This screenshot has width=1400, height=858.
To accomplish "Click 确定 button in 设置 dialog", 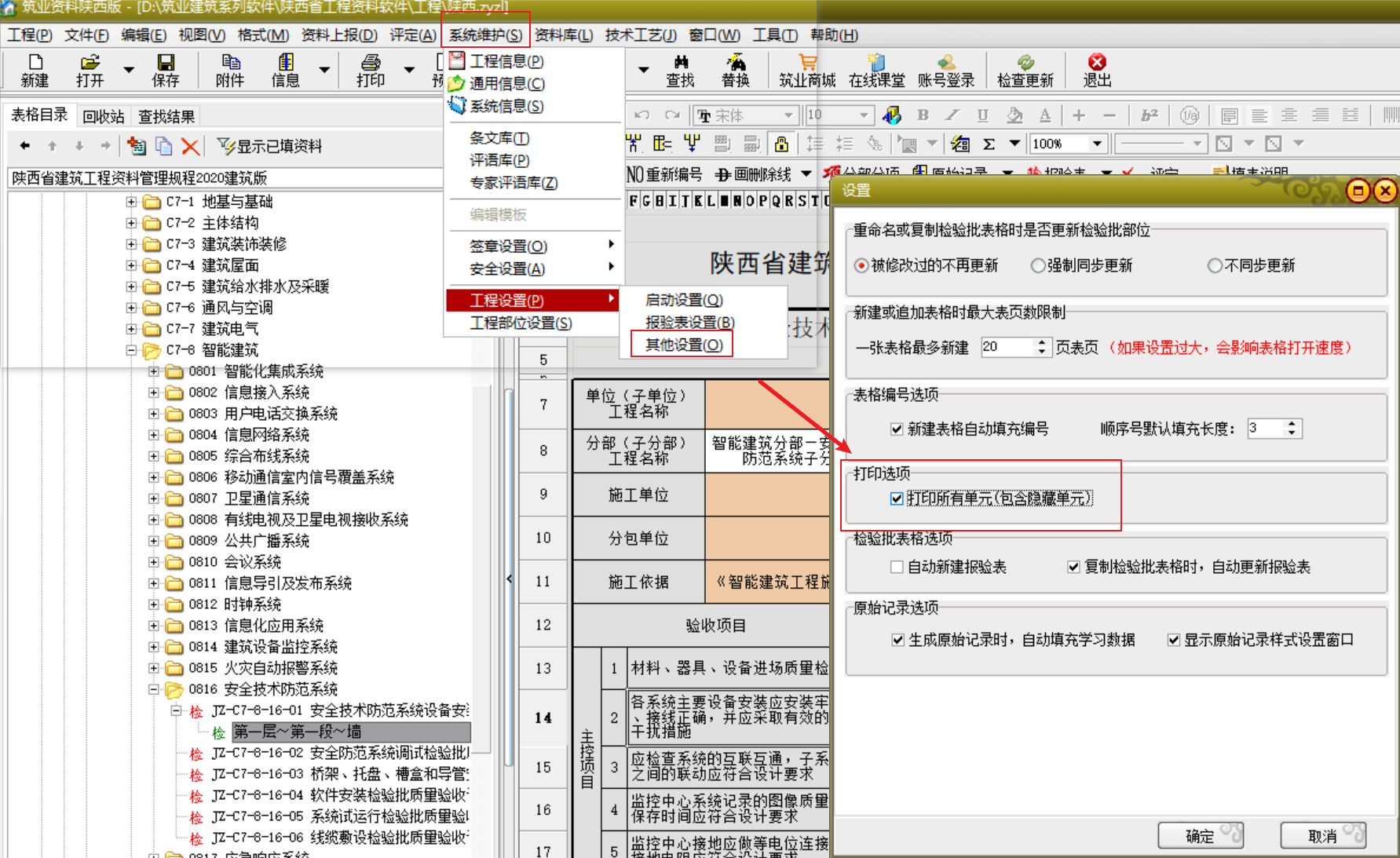I will pos(1201,836).
